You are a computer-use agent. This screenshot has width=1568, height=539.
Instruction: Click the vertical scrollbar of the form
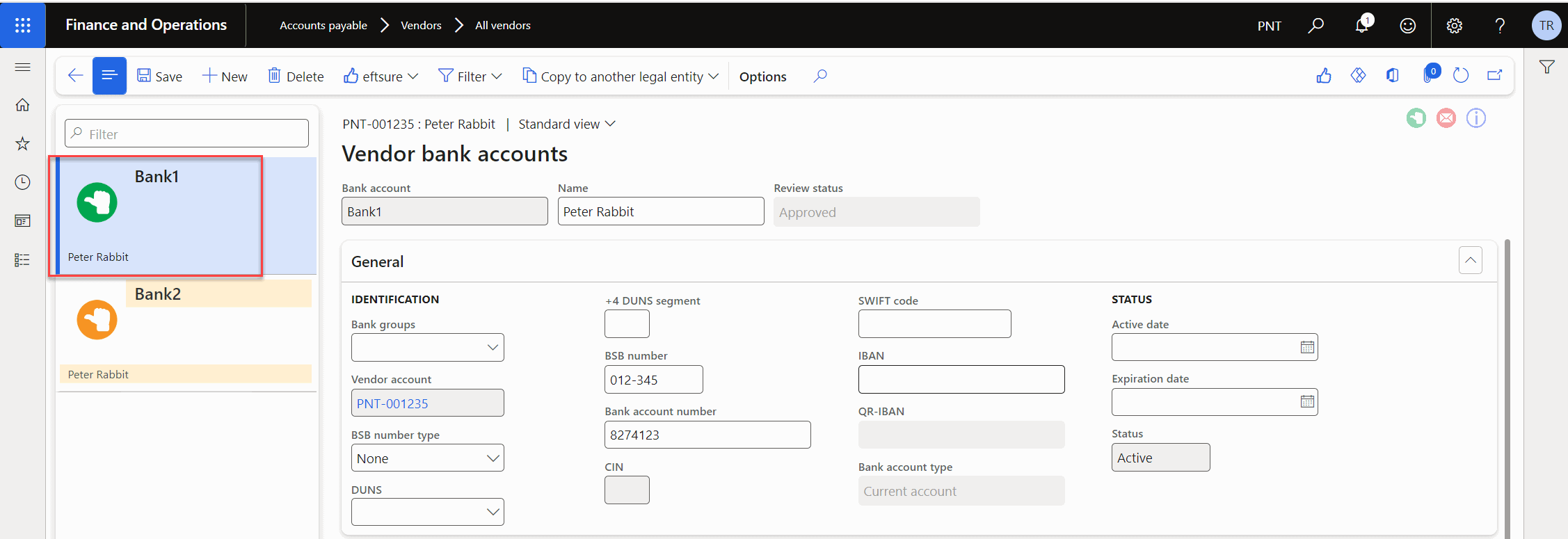(1507, 388)
